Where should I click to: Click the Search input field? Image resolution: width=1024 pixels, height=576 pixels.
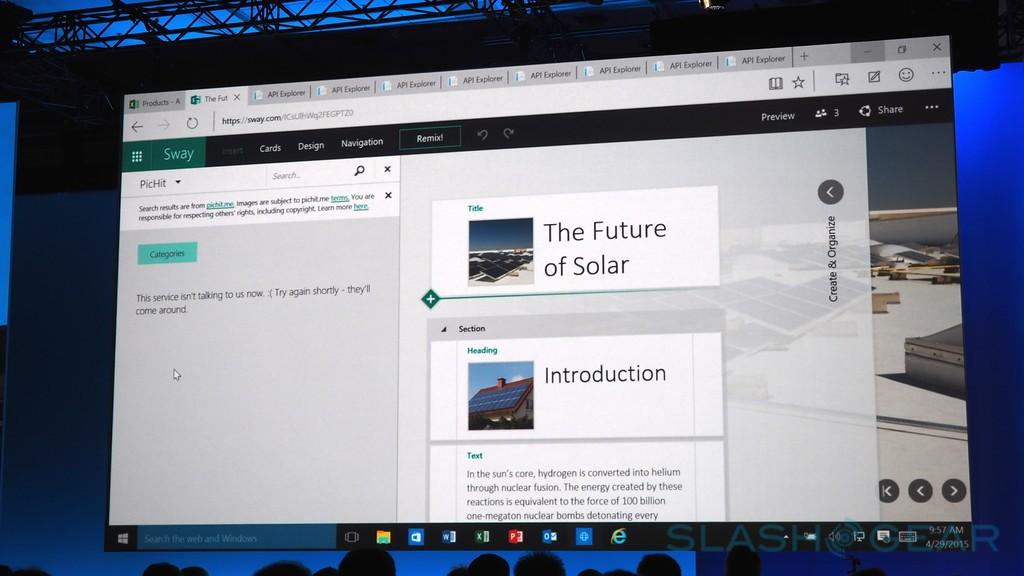310,174
